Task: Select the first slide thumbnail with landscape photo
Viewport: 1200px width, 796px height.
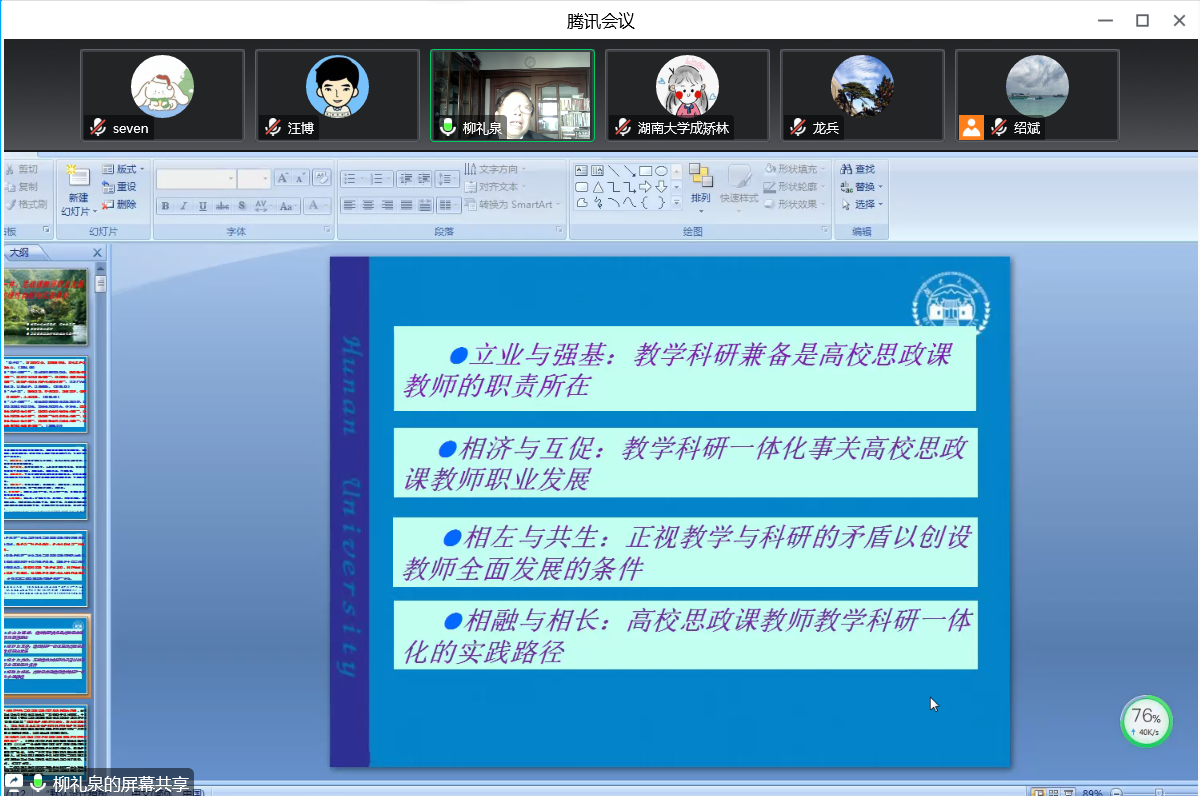Action: coord(46,306)
